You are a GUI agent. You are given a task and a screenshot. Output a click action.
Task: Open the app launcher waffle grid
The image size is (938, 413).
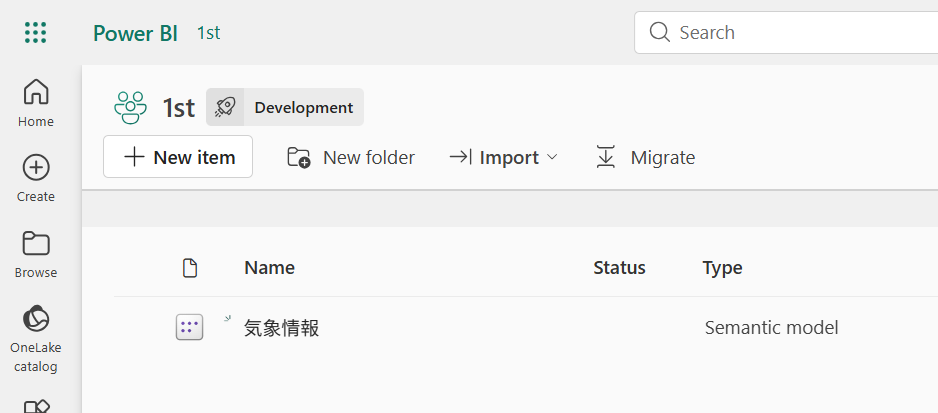[36, 32]
